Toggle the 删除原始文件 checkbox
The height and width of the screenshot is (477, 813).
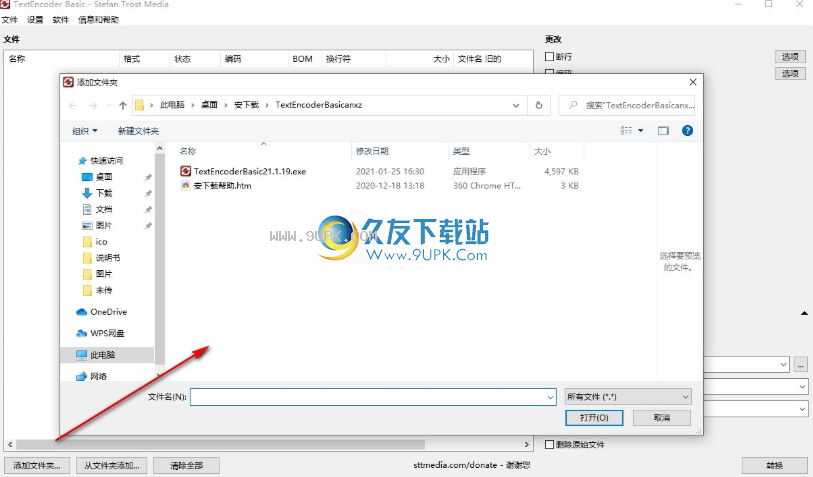click(549, 444)
